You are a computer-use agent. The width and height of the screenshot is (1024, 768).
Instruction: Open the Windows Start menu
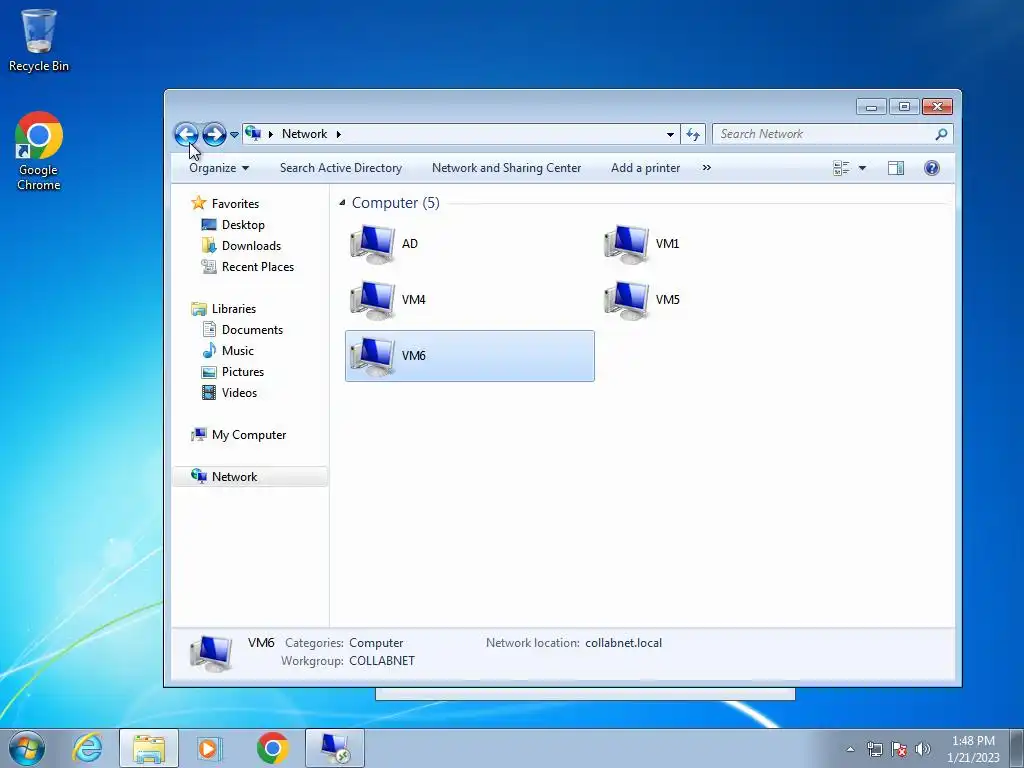point(27,748)
